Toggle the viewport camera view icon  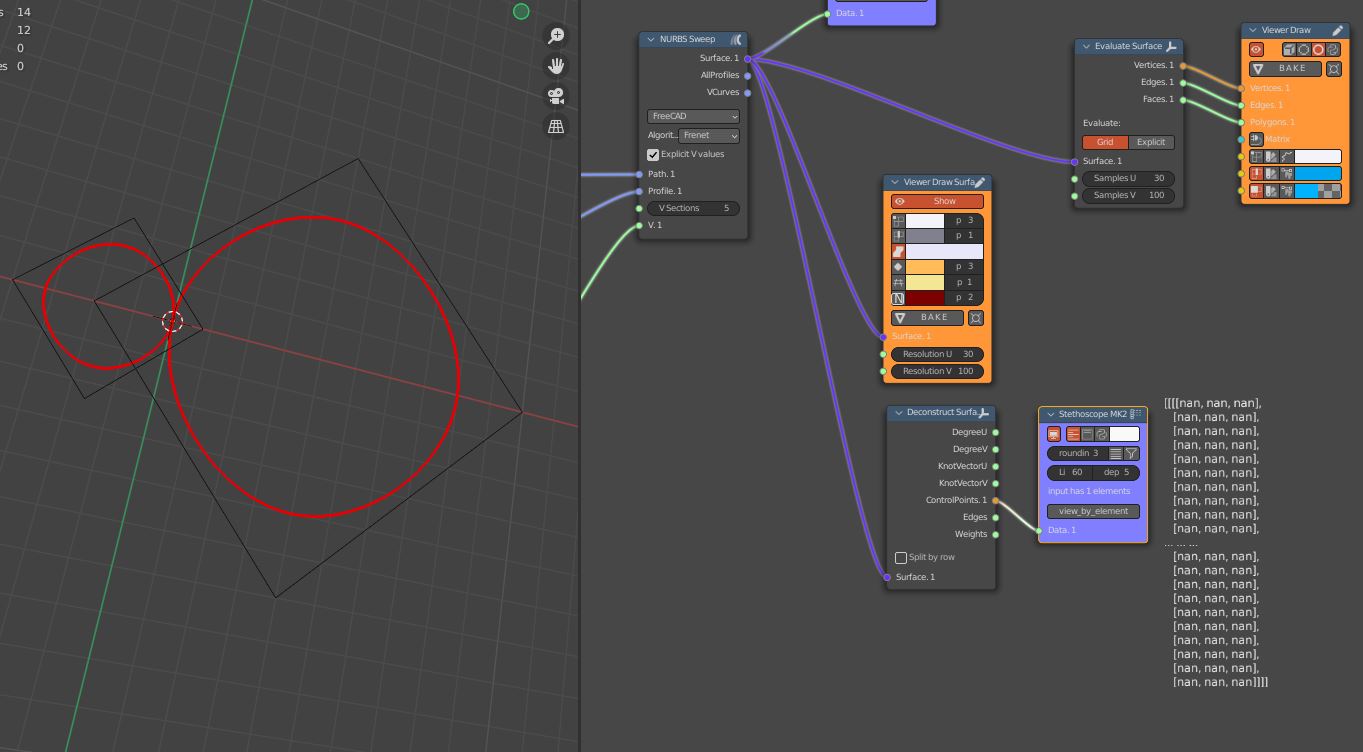557,96
